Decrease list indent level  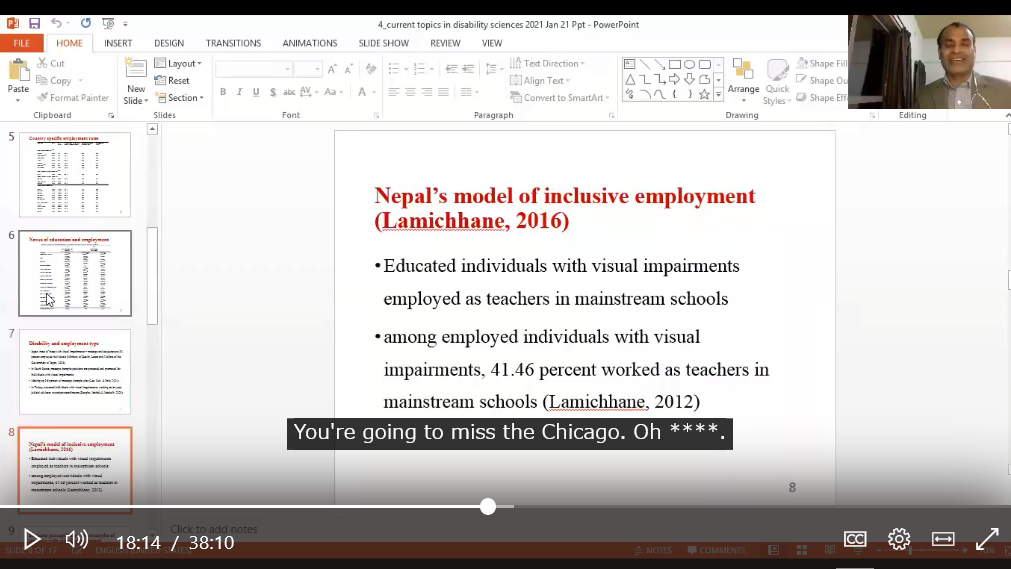click(451, 69)
